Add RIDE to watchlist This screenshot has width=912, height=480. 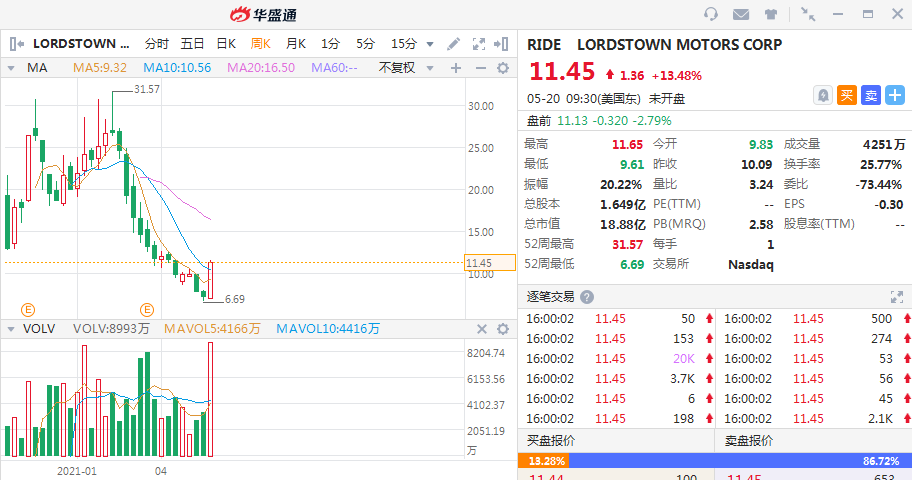(x=894, y=95)
